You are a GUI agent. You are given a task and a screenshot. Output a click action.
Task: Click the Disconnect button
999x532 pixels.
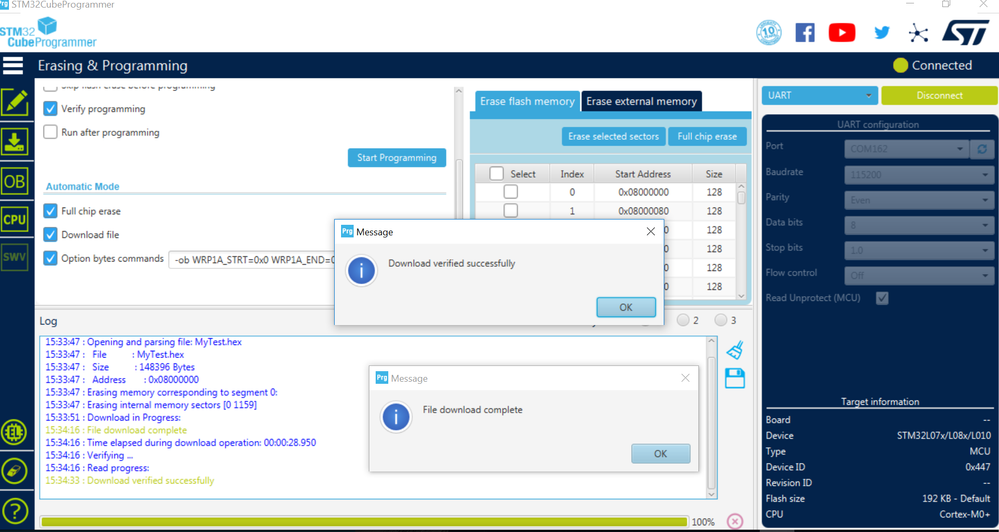940,96
